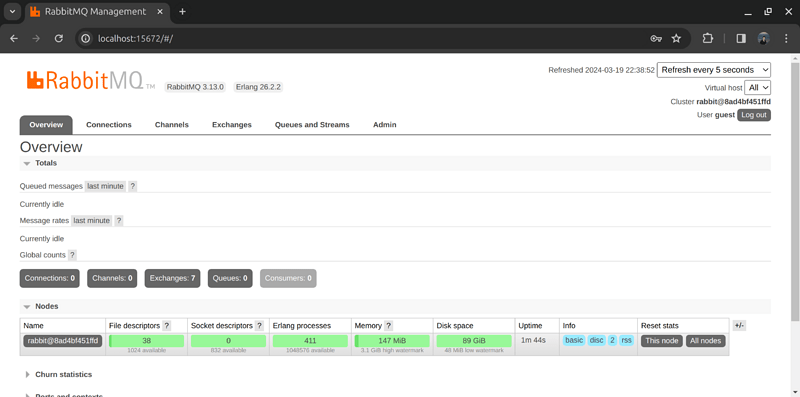Click the Channels: 0 count button
The width and height of the screenshot is (800, 397).
coord(112,279)
